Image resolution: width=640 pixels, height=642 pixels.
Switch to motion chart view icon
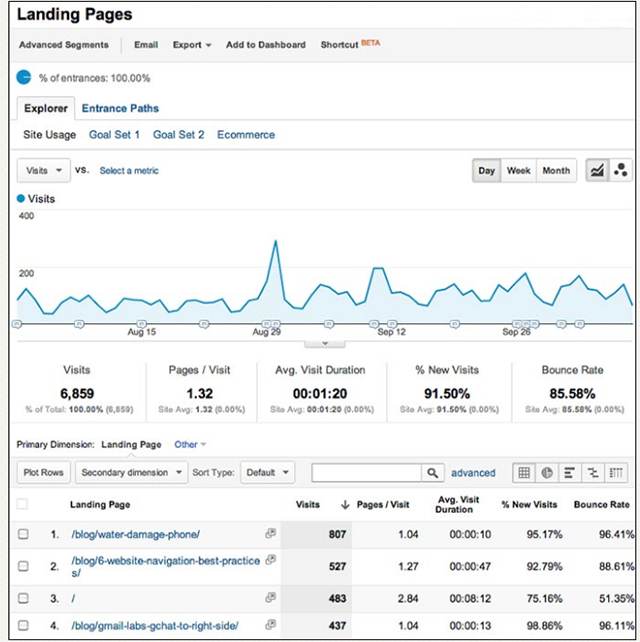[x=620, y=171]
